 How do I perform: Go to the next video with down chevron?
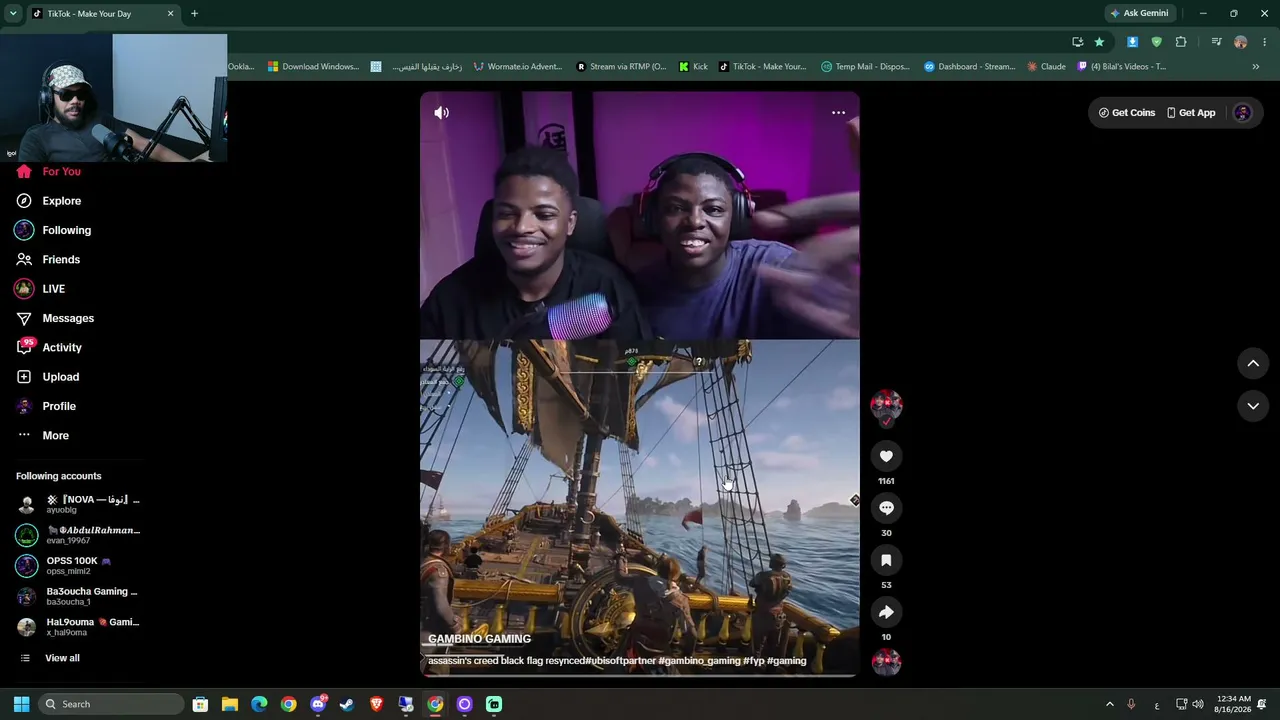[x=1253, y=406]
